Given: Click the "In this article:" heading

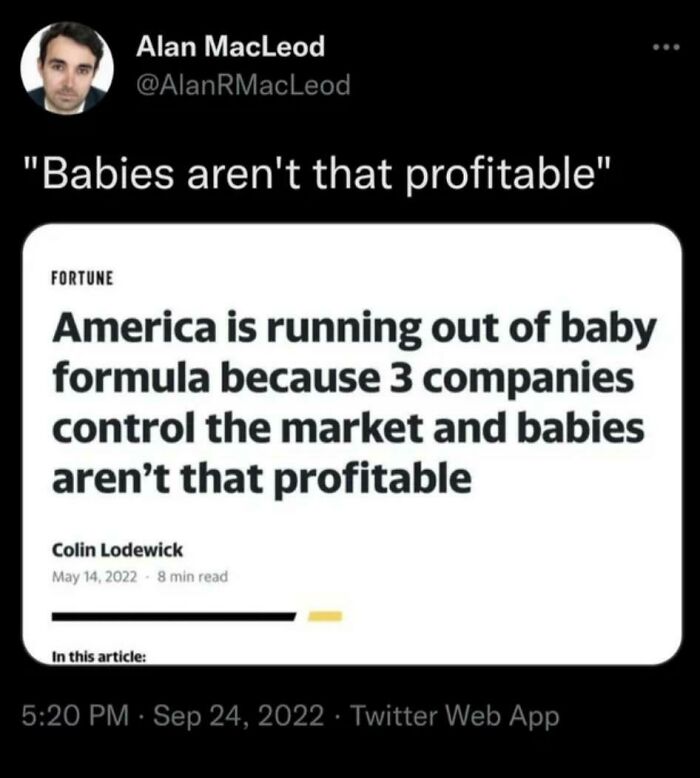Looking at the screenshot, I should click(100, 656).
